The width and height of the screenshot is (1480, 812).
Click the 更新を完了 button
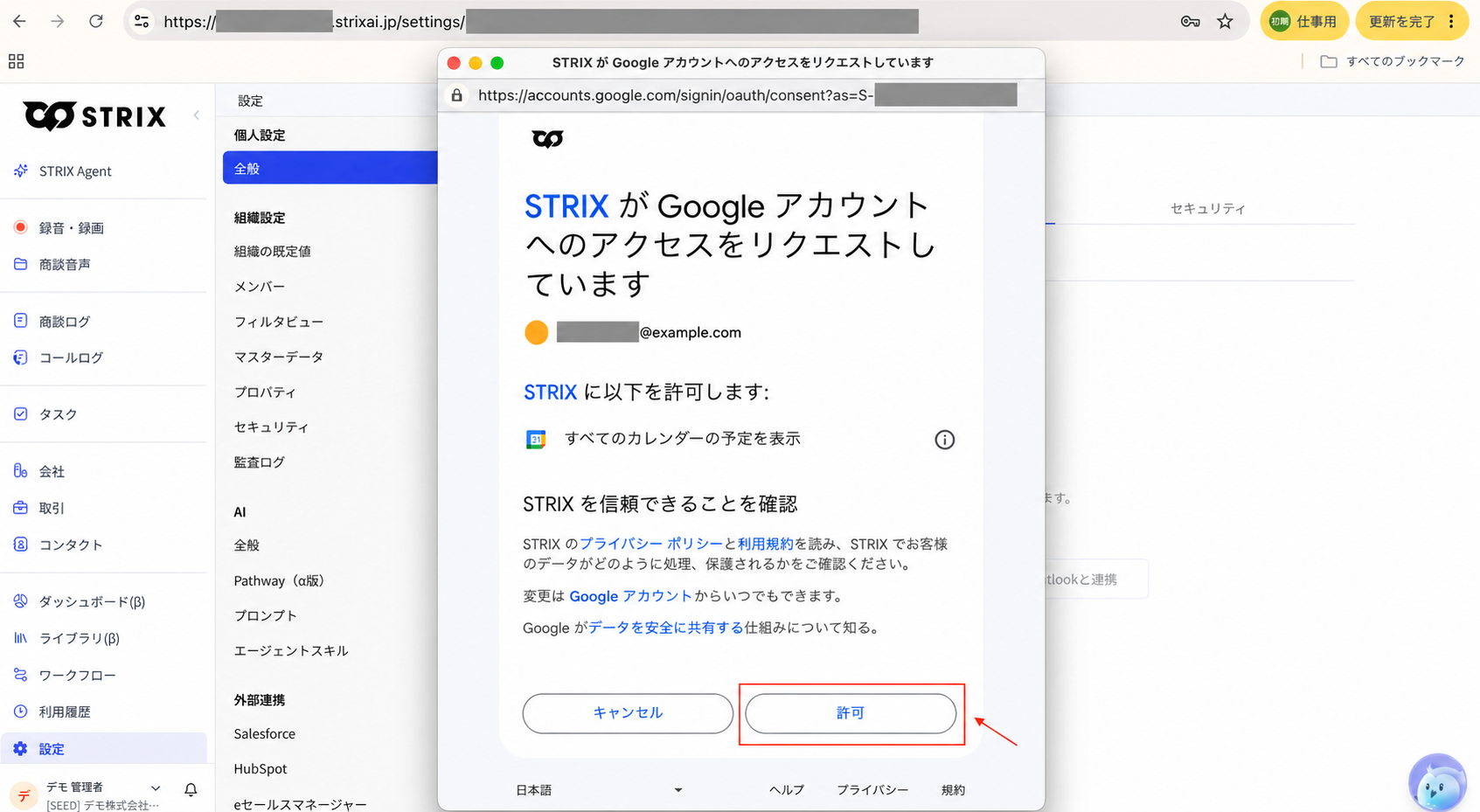pyautogui.click(x=1401, y=21)
